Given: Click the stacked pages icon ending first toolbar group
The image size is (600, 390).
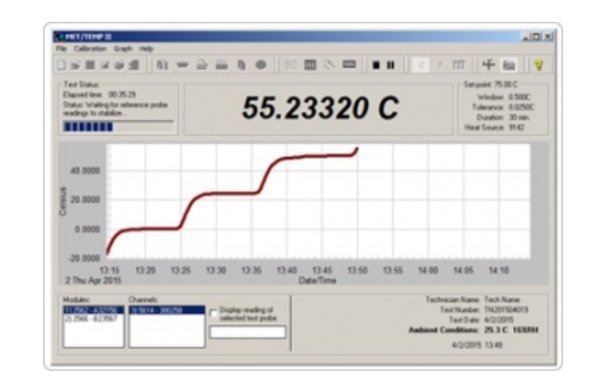Looking at the screenshot, I should [134, 65].
